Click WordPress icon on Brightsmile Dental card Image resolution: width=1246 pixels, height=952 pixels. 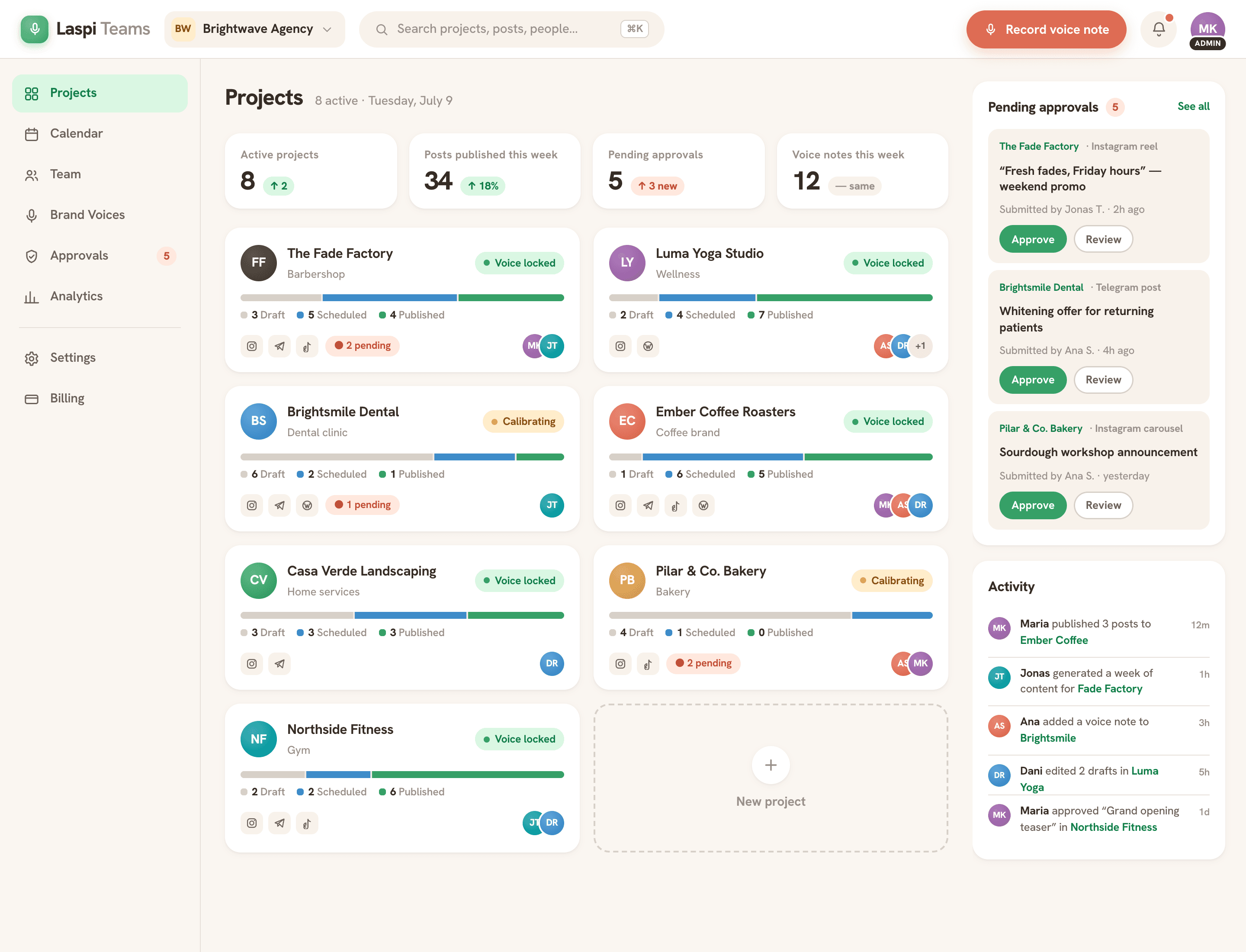[307, 505]
